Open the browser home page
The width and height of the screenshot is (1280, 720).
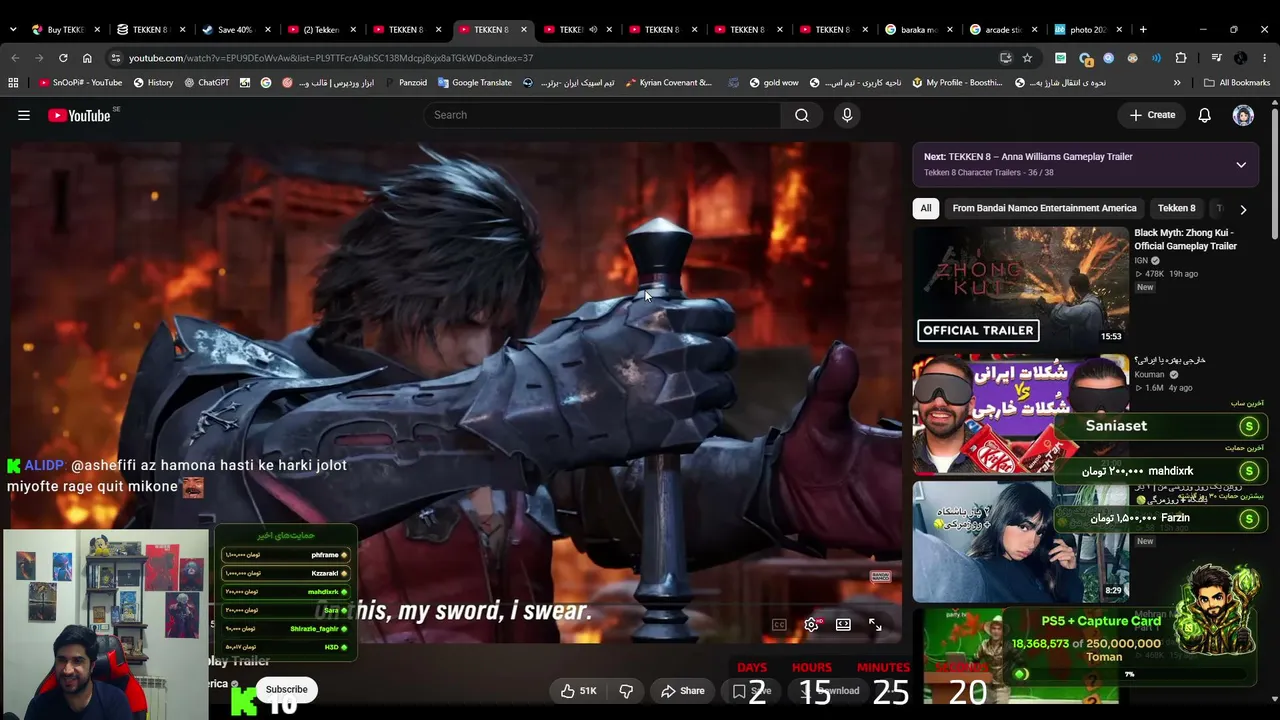(87, 58)
